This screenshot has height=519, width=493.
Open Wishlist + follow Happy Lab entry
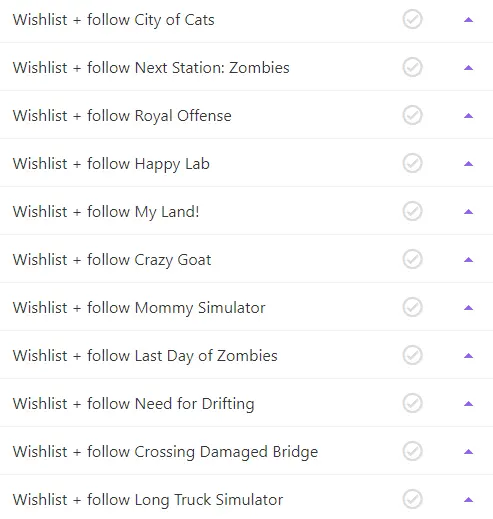[x=246, y=164]
